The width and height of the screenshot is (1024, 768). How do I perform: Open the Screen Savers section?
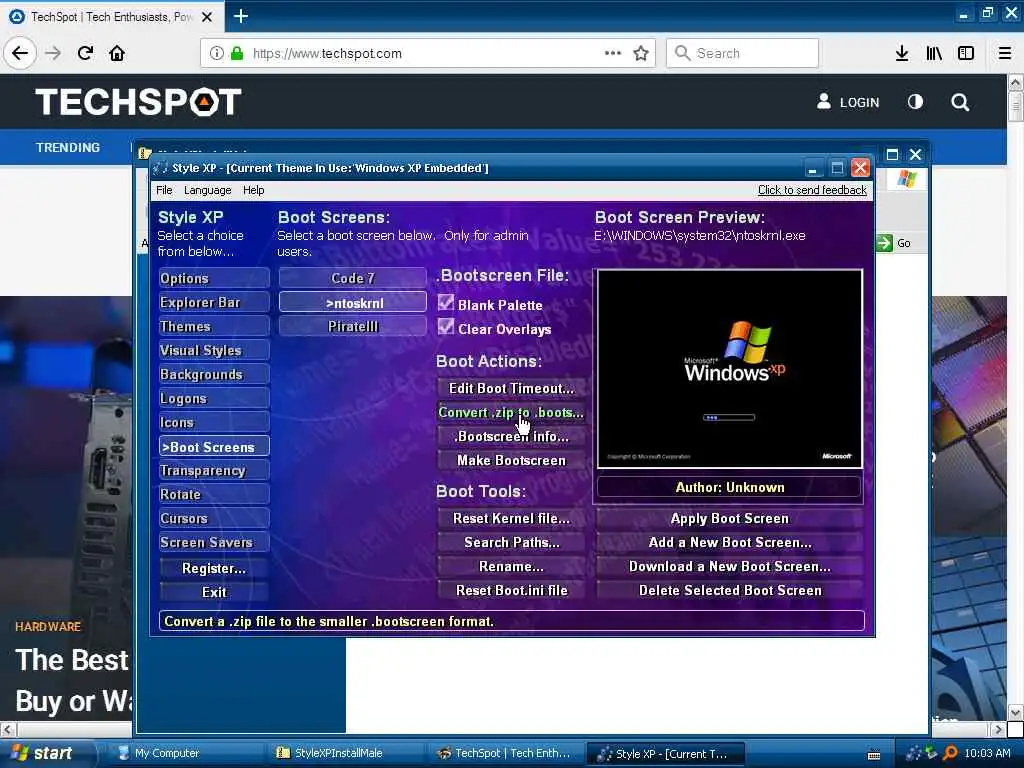[214, 542]
